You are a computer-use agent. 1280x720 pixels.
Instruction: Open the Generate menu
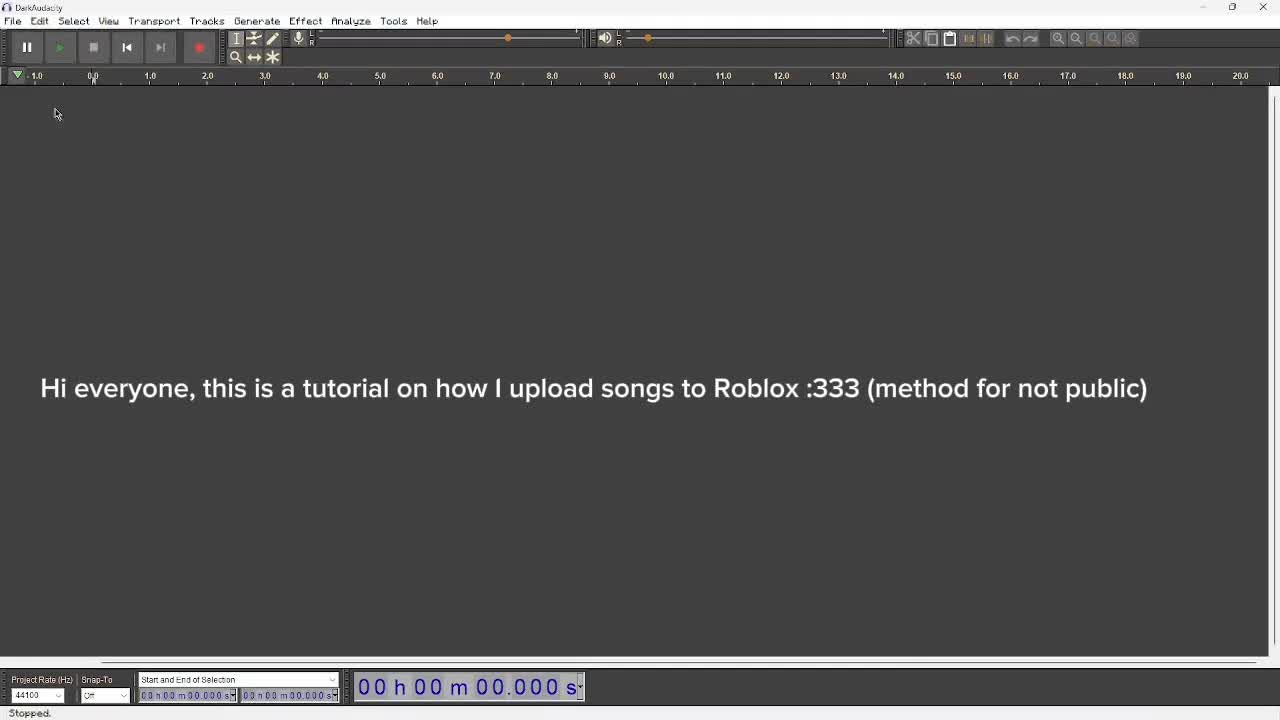[x=257, y=21]
